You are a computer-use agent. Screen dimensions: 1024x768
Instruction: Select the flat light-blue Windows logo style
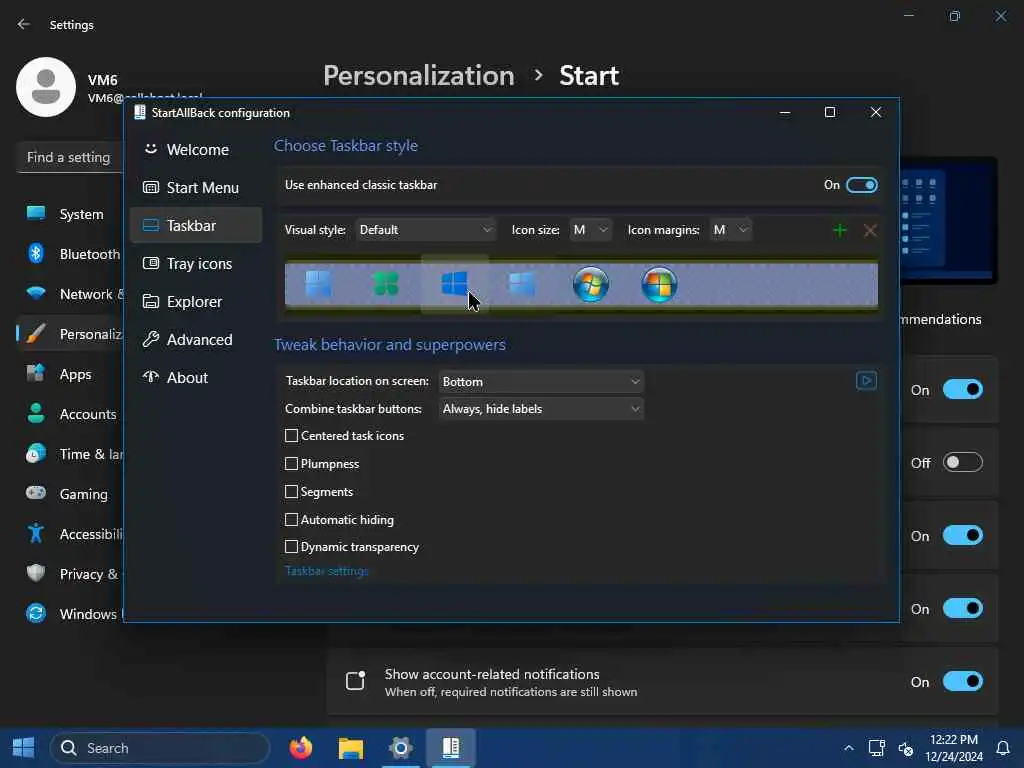pos(522,285)
